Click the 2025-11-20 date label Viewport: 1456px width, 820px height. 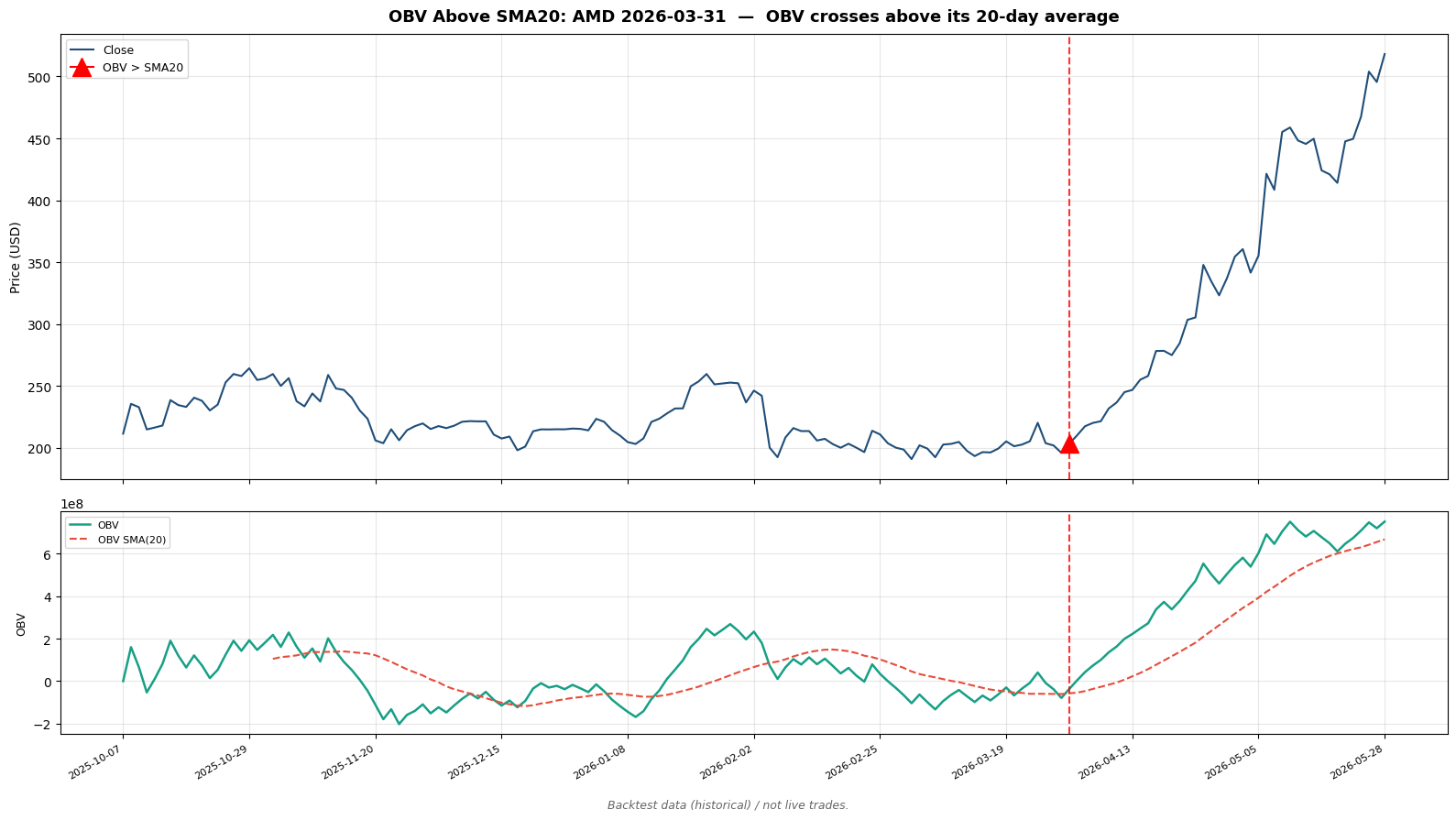tap(348, 763)
